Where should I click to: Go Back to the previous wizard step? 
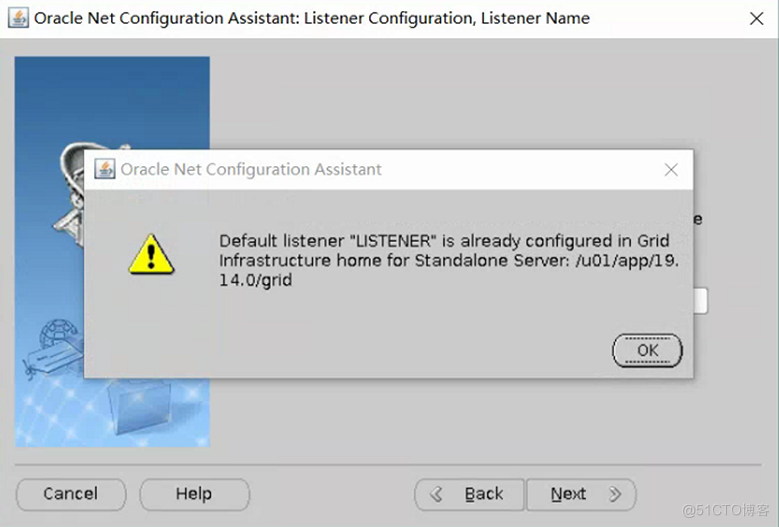click(469, 494)
